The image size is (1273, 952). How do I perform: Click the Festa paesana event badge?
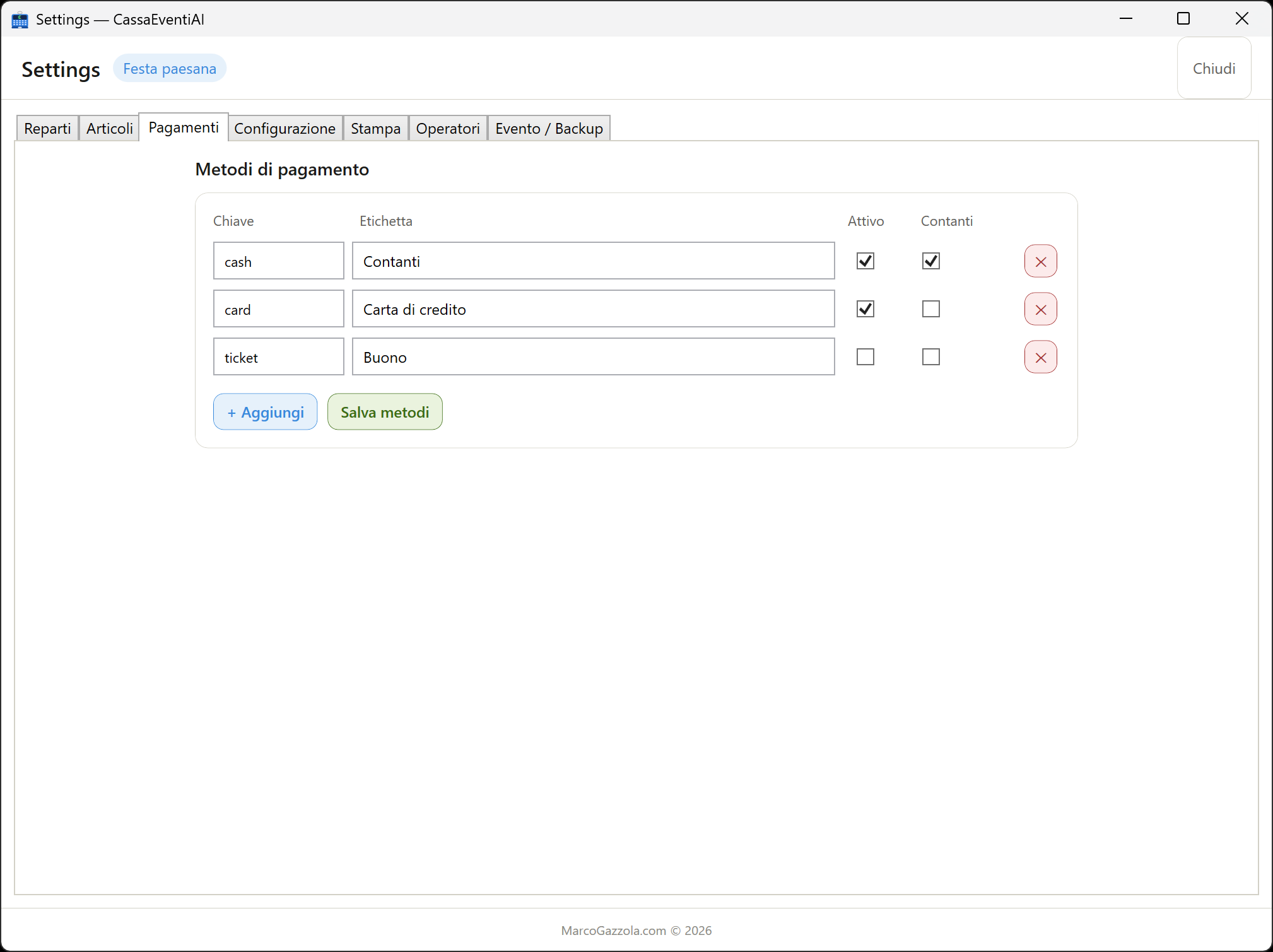point(170,68)
